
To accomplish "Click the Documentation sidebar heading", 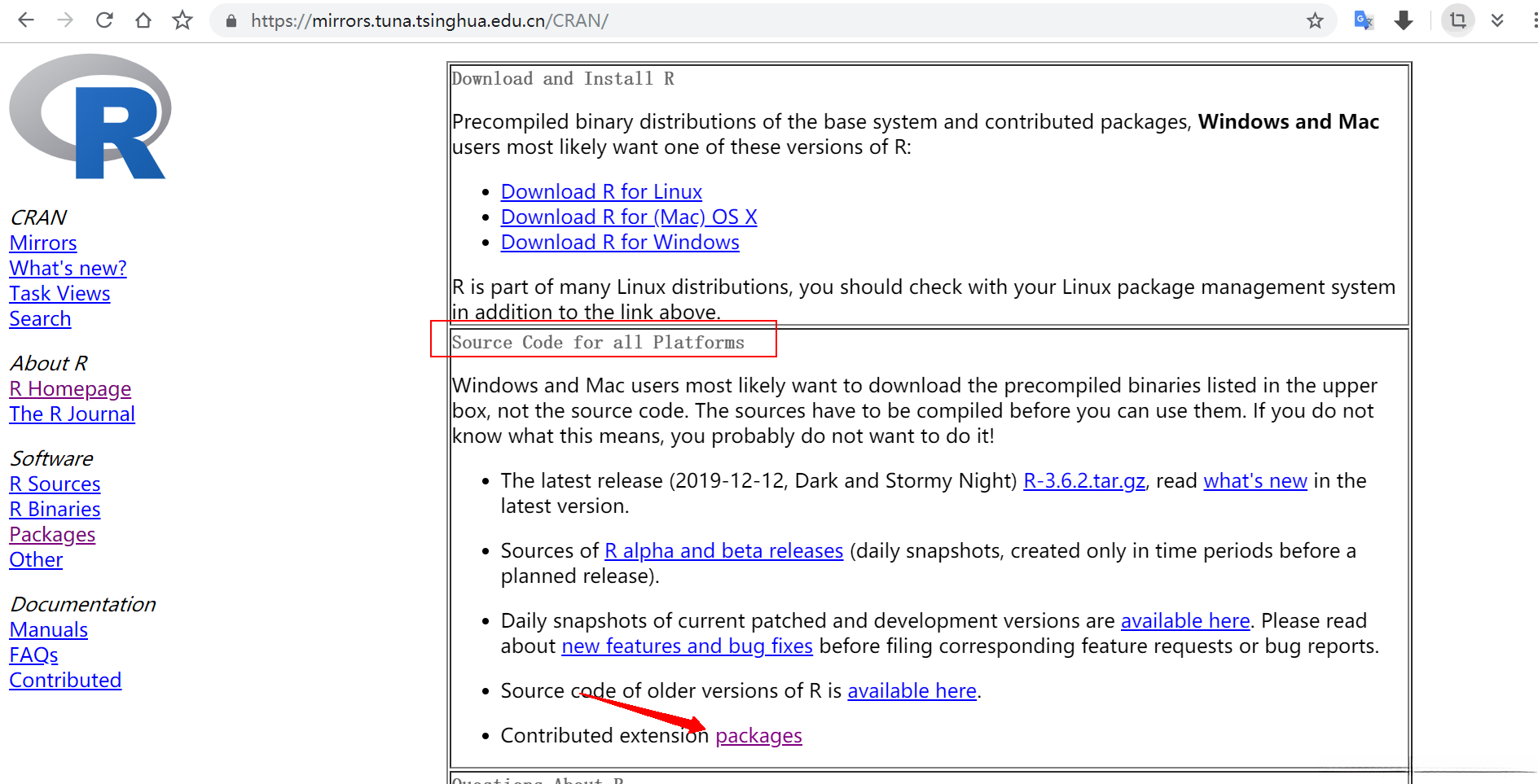I will tap(83, 604).
